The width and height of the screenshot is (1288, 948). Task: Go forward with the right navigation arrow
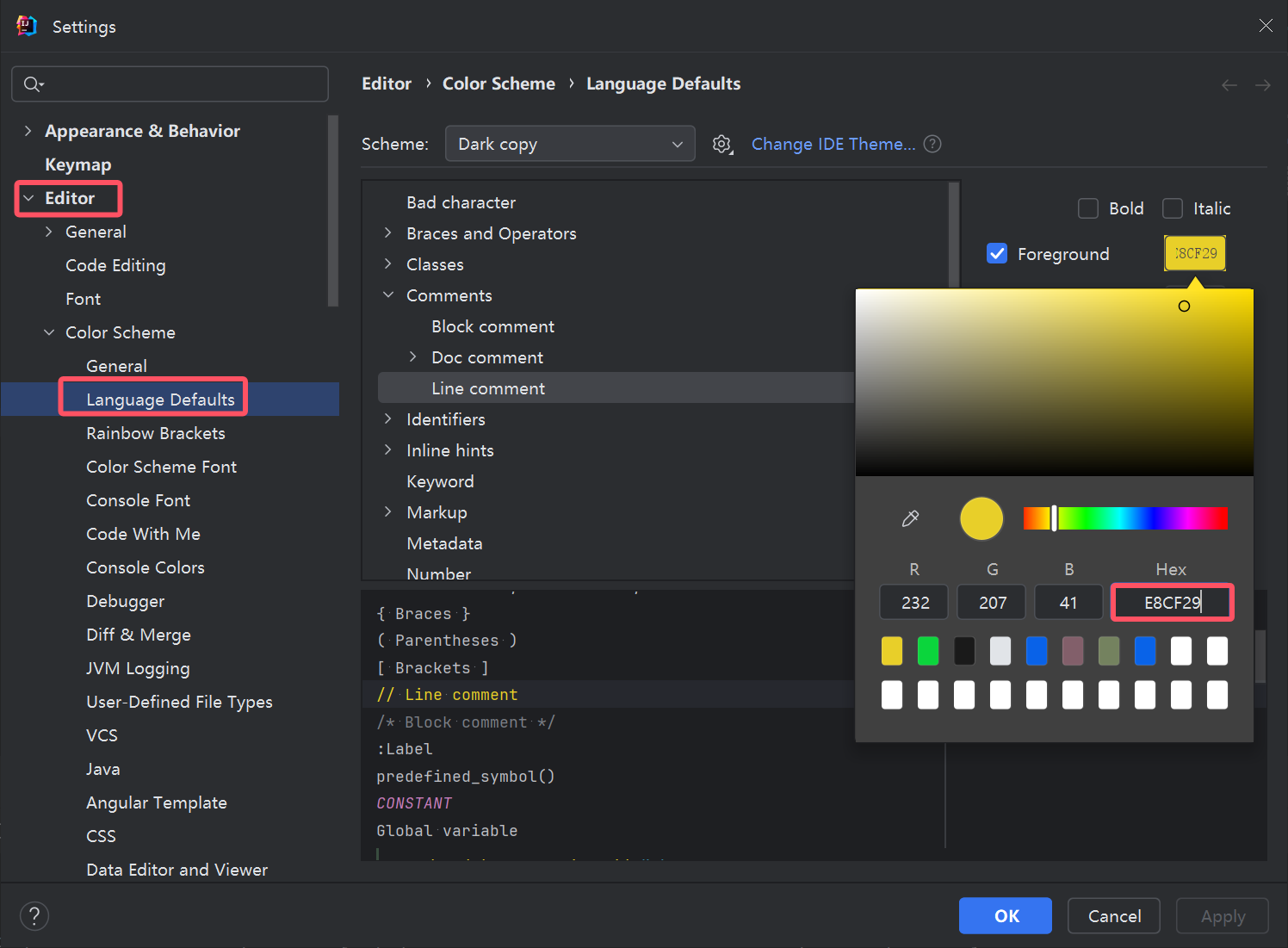[x=1263, y=84]
